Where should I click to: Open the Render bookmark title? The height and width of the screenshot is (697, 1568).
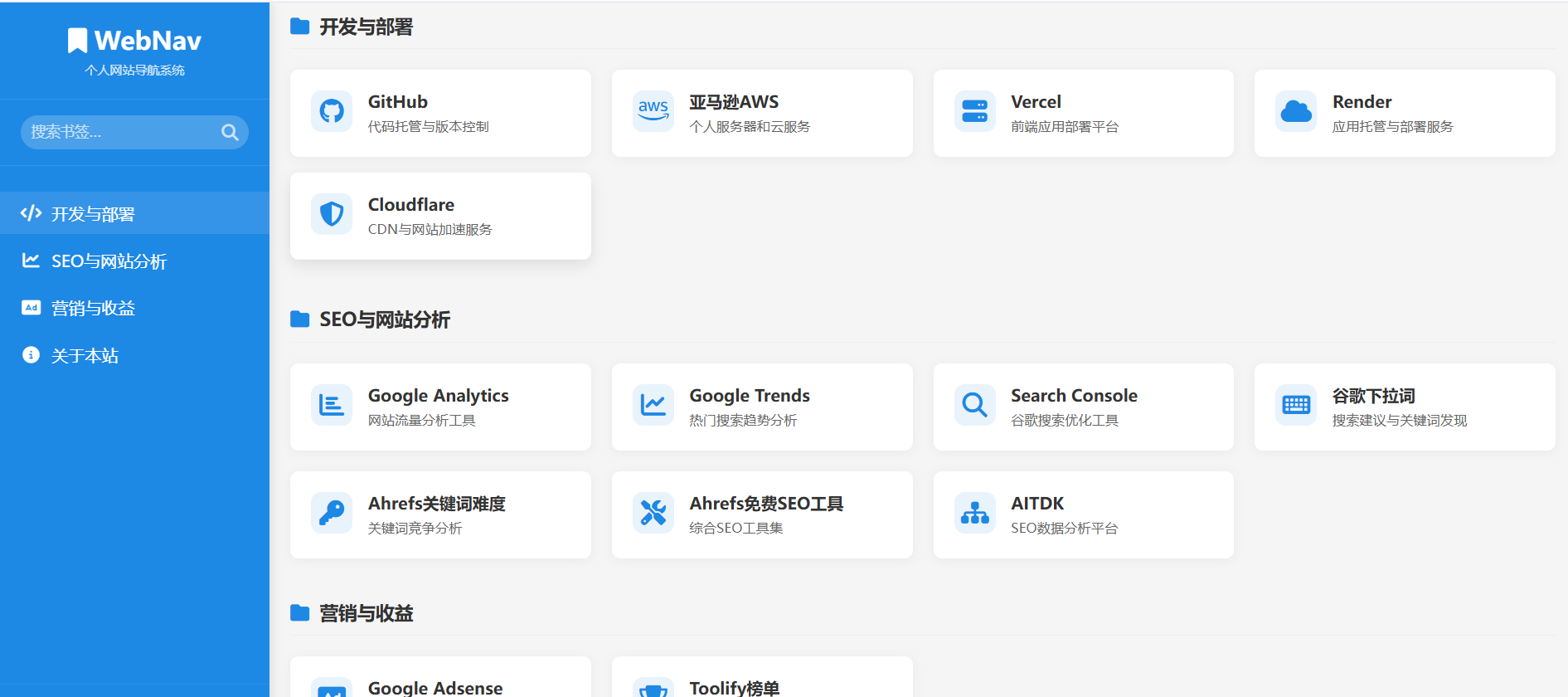point(1362,102)
